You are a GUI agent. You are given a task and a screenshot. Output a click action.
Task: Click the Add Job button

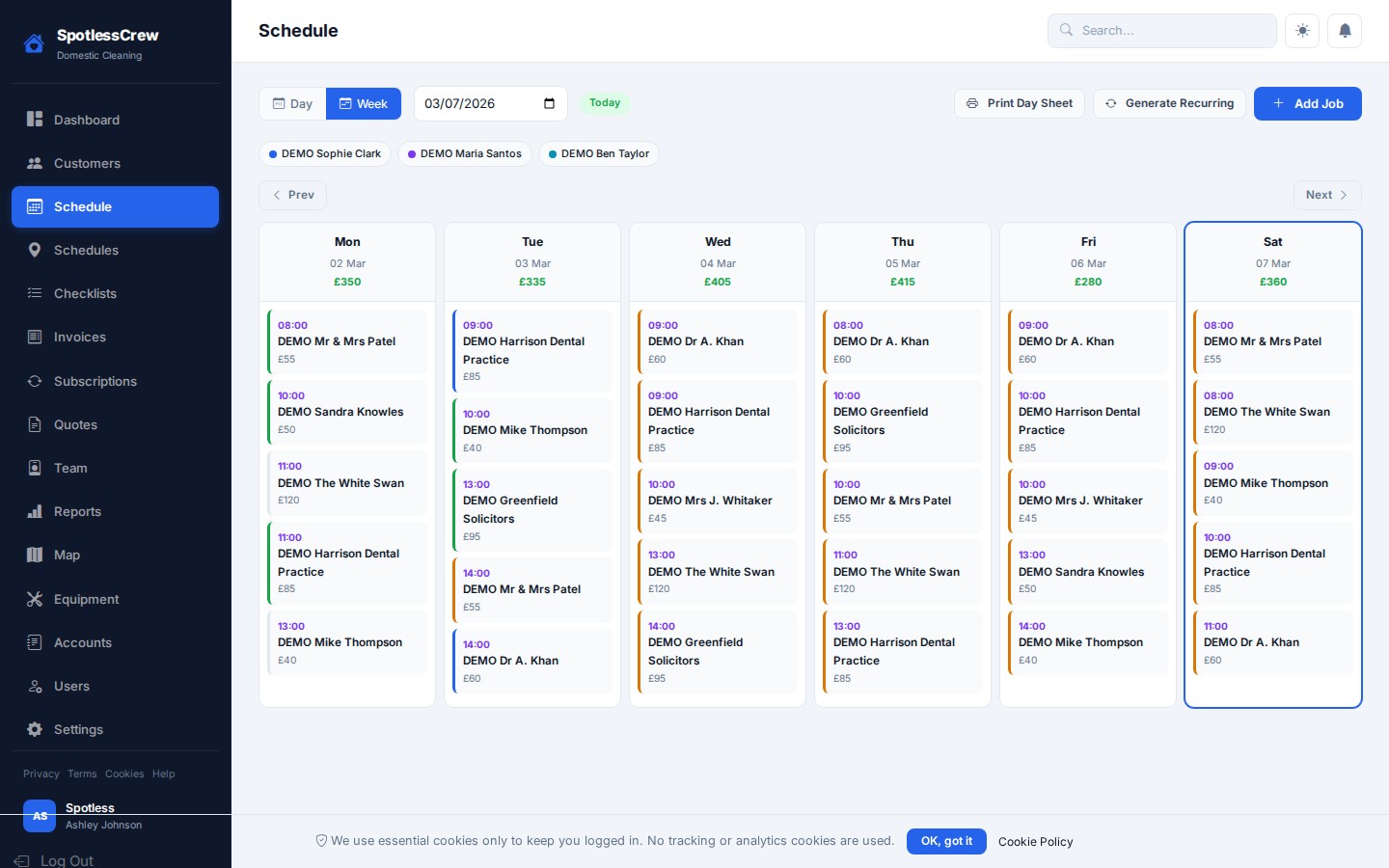pos(1308,103)
